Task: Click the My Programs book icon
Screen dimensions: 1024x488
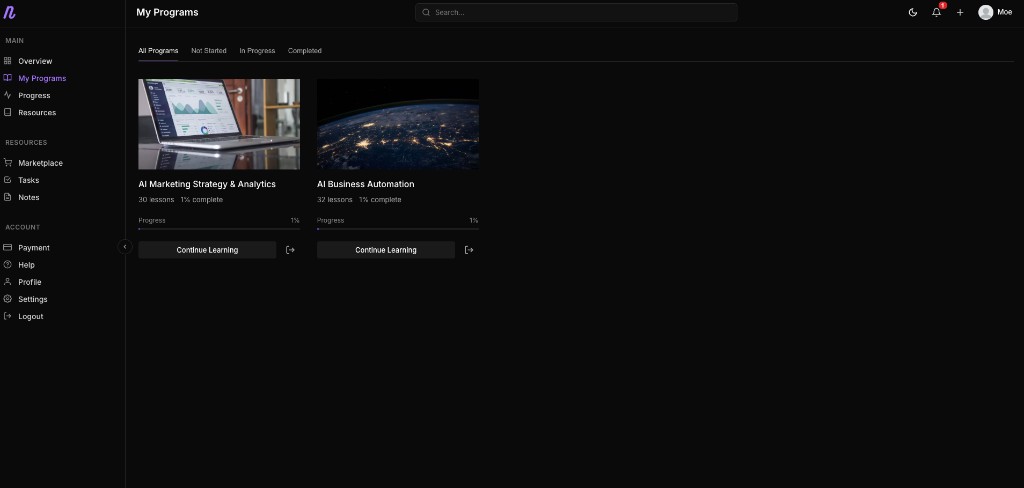Action: pos(8,78)
